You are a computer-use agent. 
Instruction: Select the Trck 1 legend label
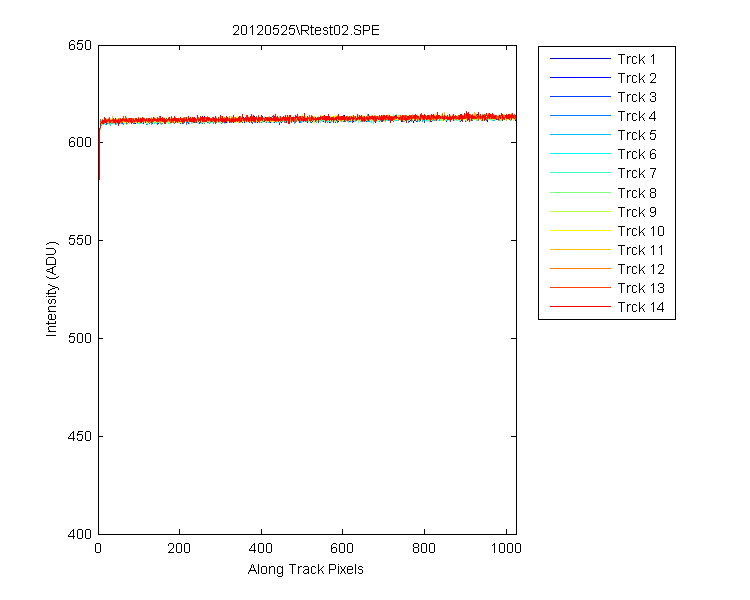point(636,59)
